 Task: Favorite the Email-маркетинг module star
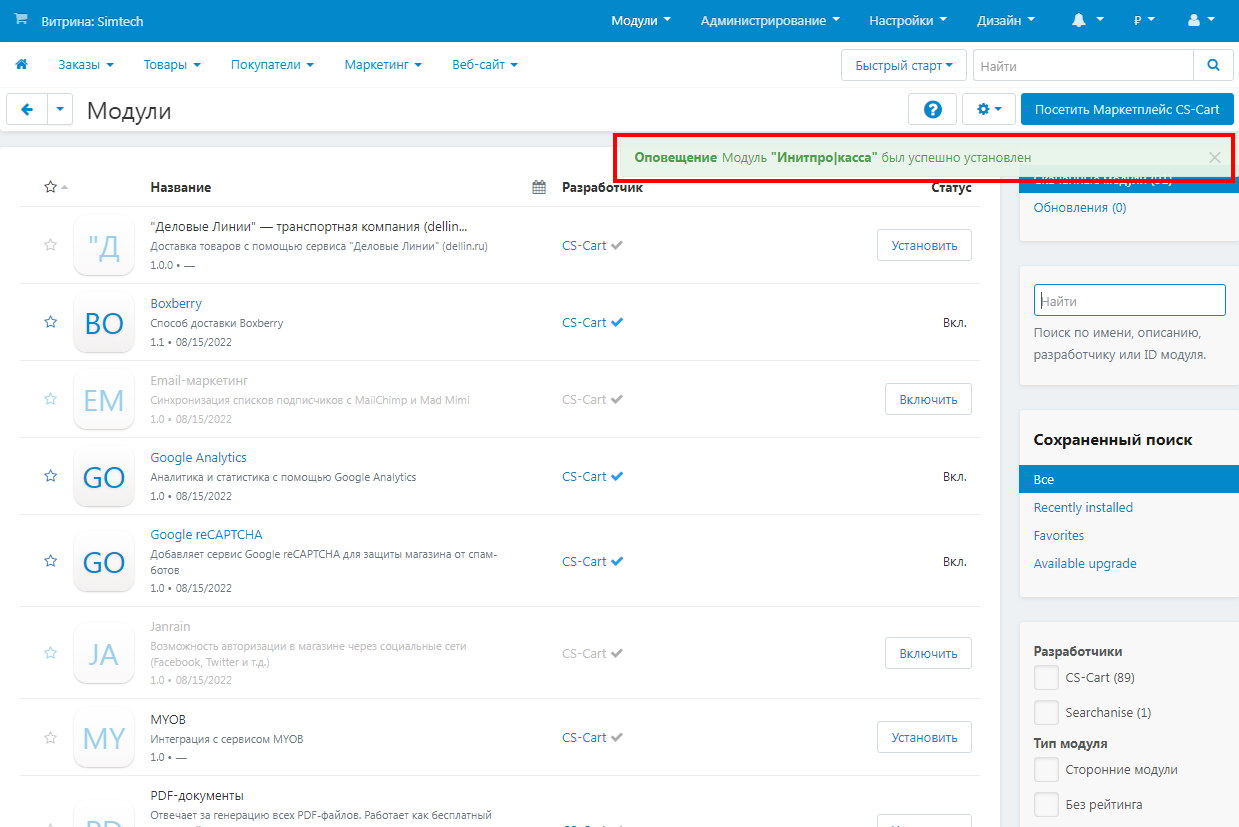(51, 399)
